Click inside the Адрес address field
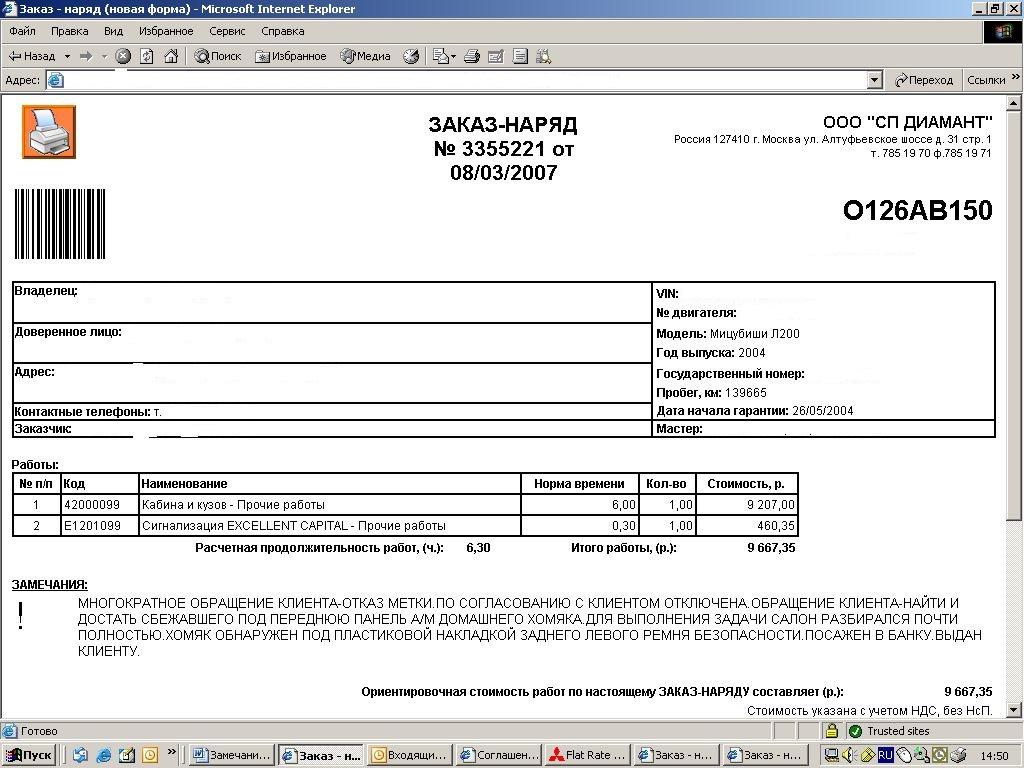 (x=460, y=80)
